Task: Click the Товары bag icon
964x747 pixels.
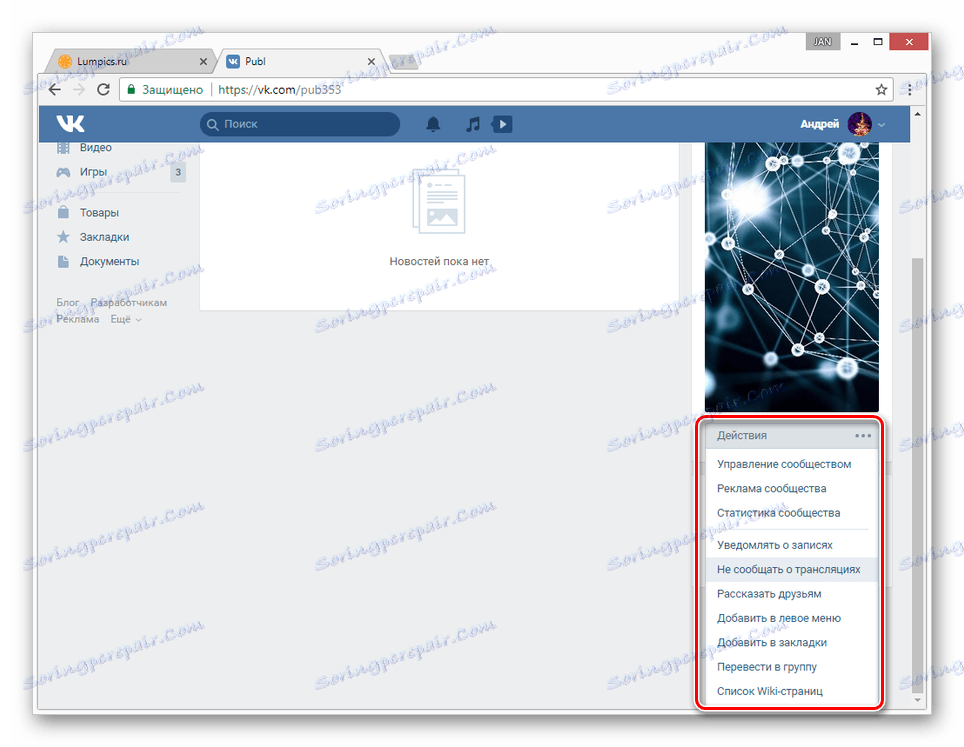Action: coord(63,212)
